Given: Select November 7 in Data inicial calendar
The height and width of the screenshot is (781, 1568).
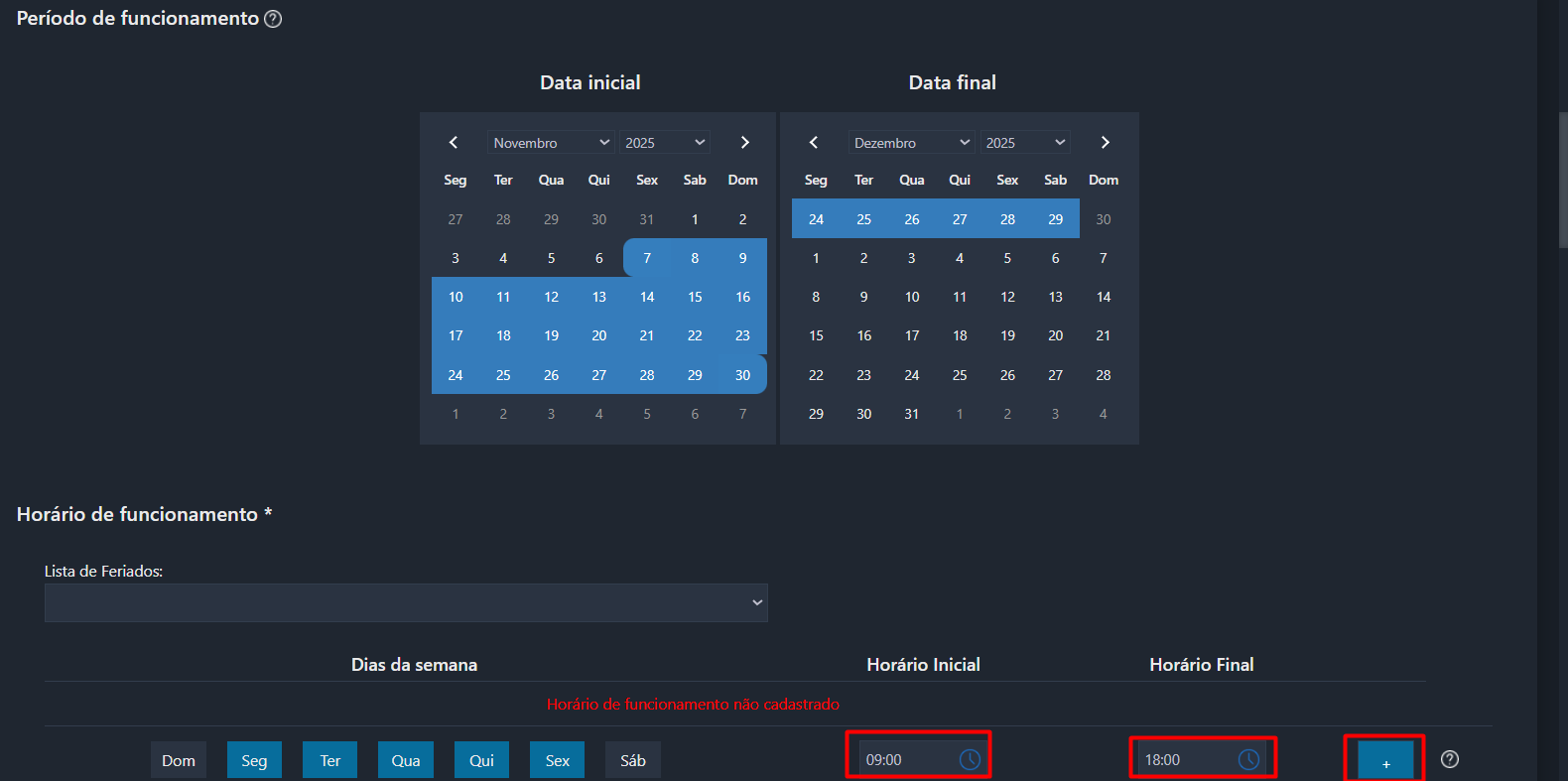Looking at the screenshot, I should [x=647, y=258].
